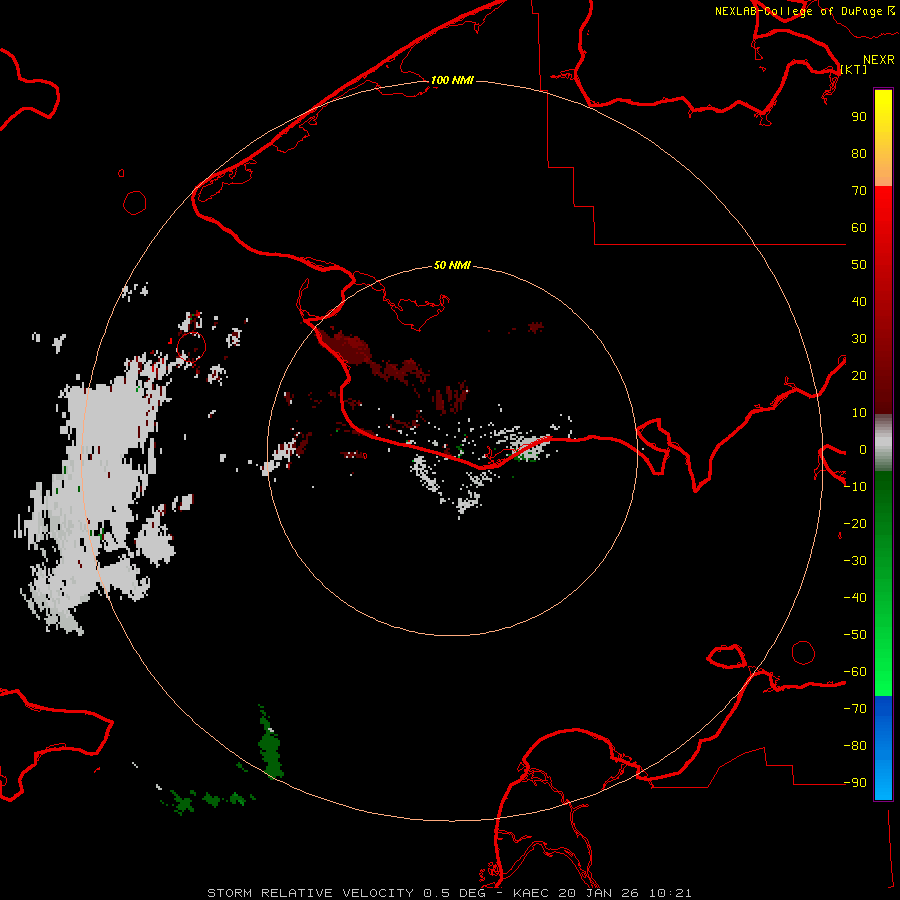900x900 pixels.
Task: Click the 100 NMI range ring label
Action: [x=452, y=80]
